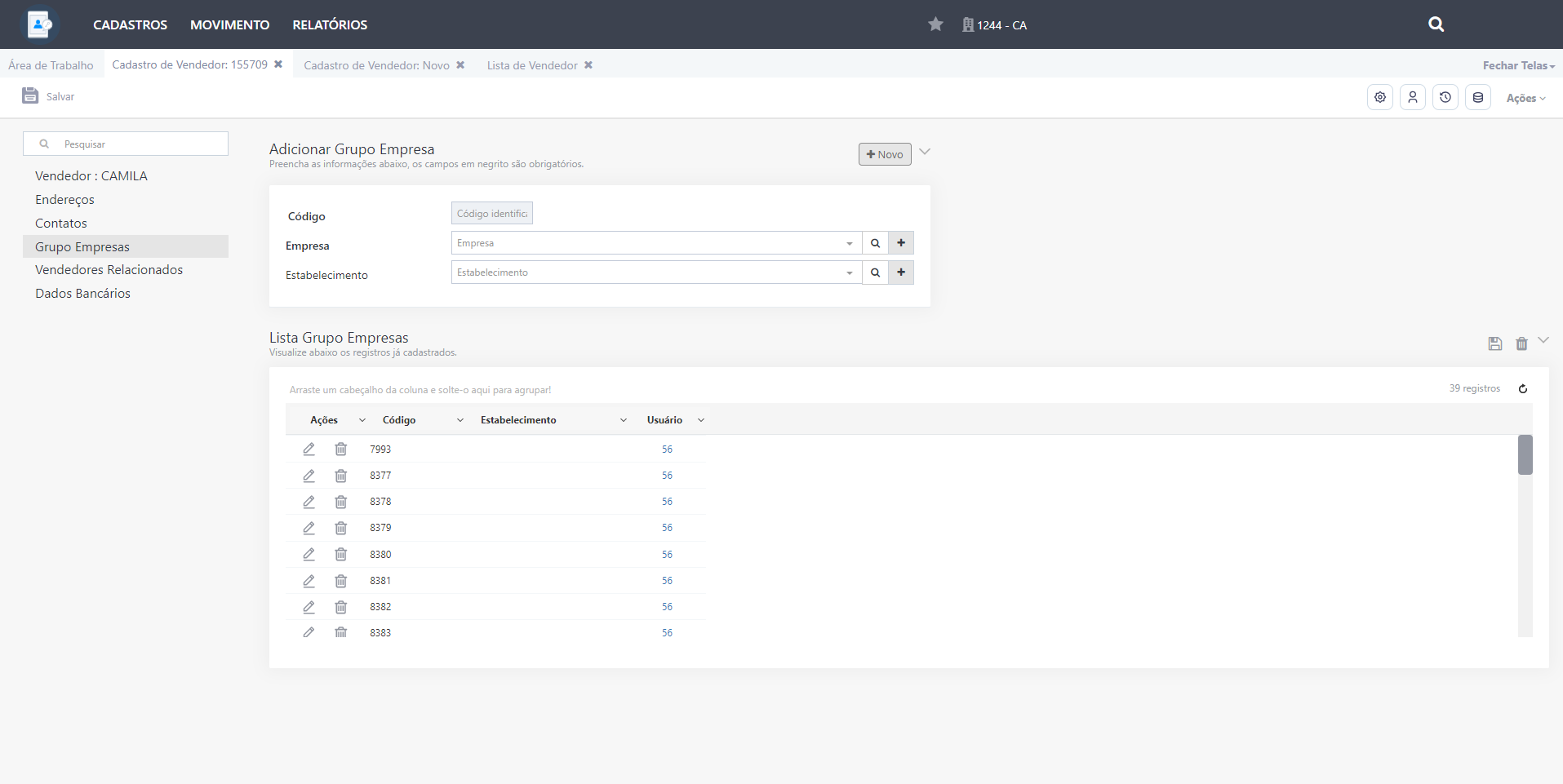Click the plus icon next to Estabelecimento
1563x784 pixels.
901,272
